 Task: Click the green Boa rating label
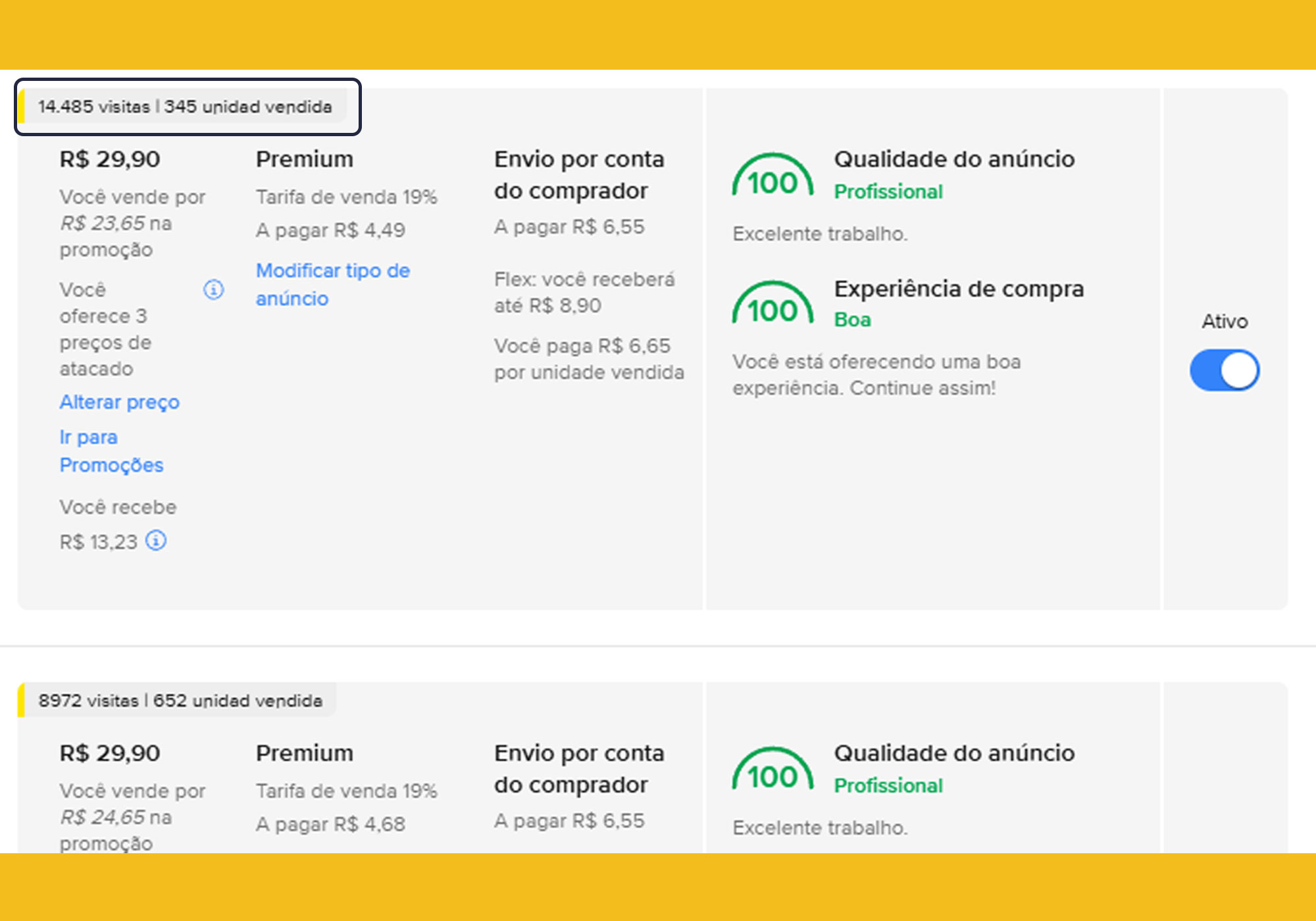tap(852, 320)
